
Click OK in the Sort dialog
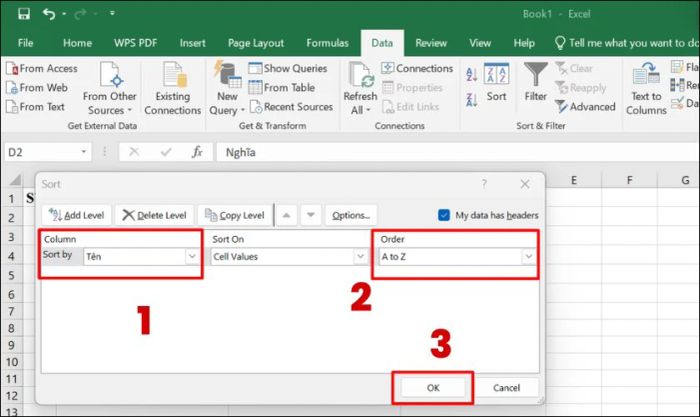[x=433, y=388]
